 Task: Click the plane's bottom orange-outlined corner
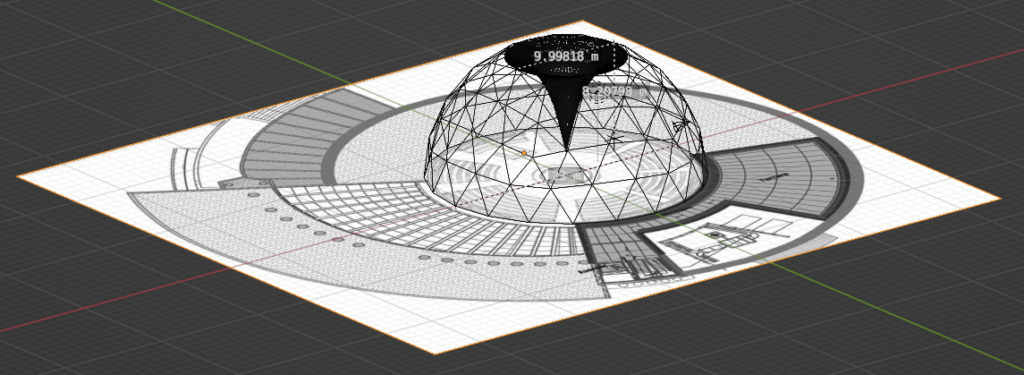click(x=434, y=353)
